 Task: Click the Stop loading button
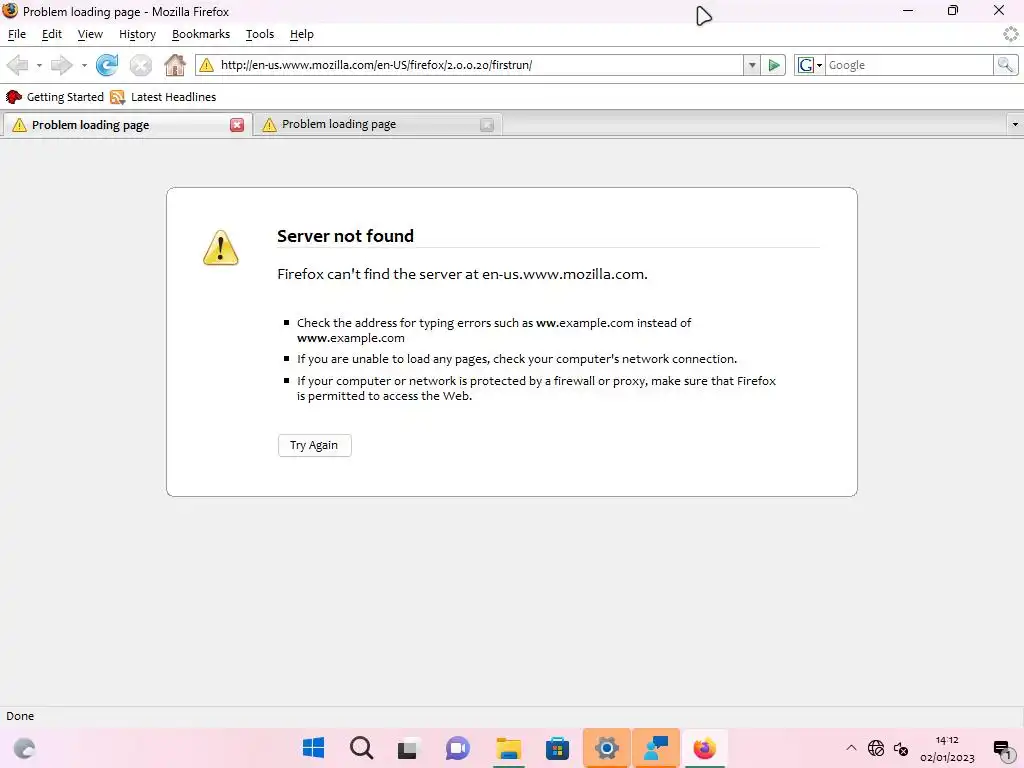(x=140, y=65)
